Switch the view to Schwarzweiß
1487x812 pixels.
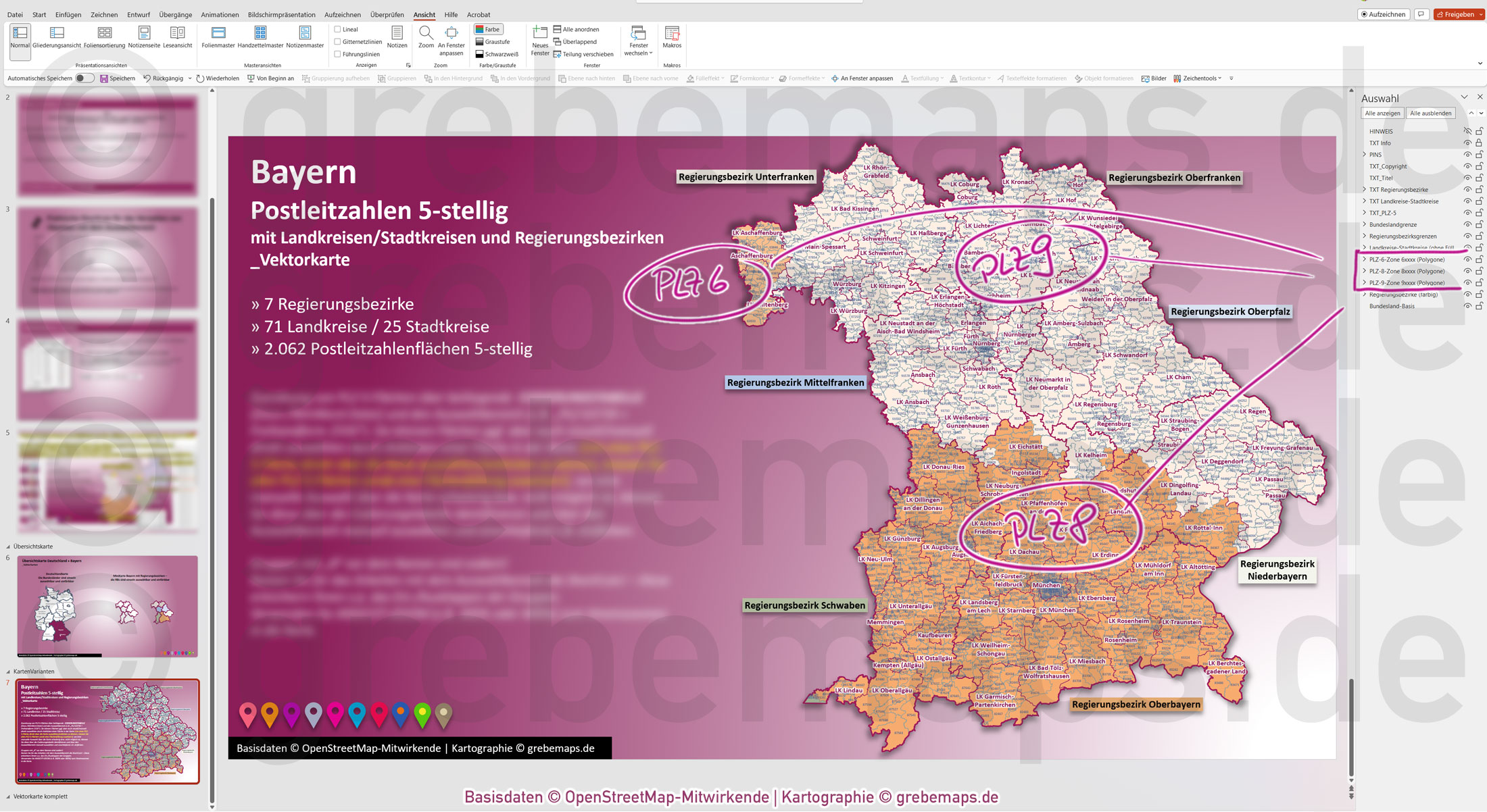(497, 53)
